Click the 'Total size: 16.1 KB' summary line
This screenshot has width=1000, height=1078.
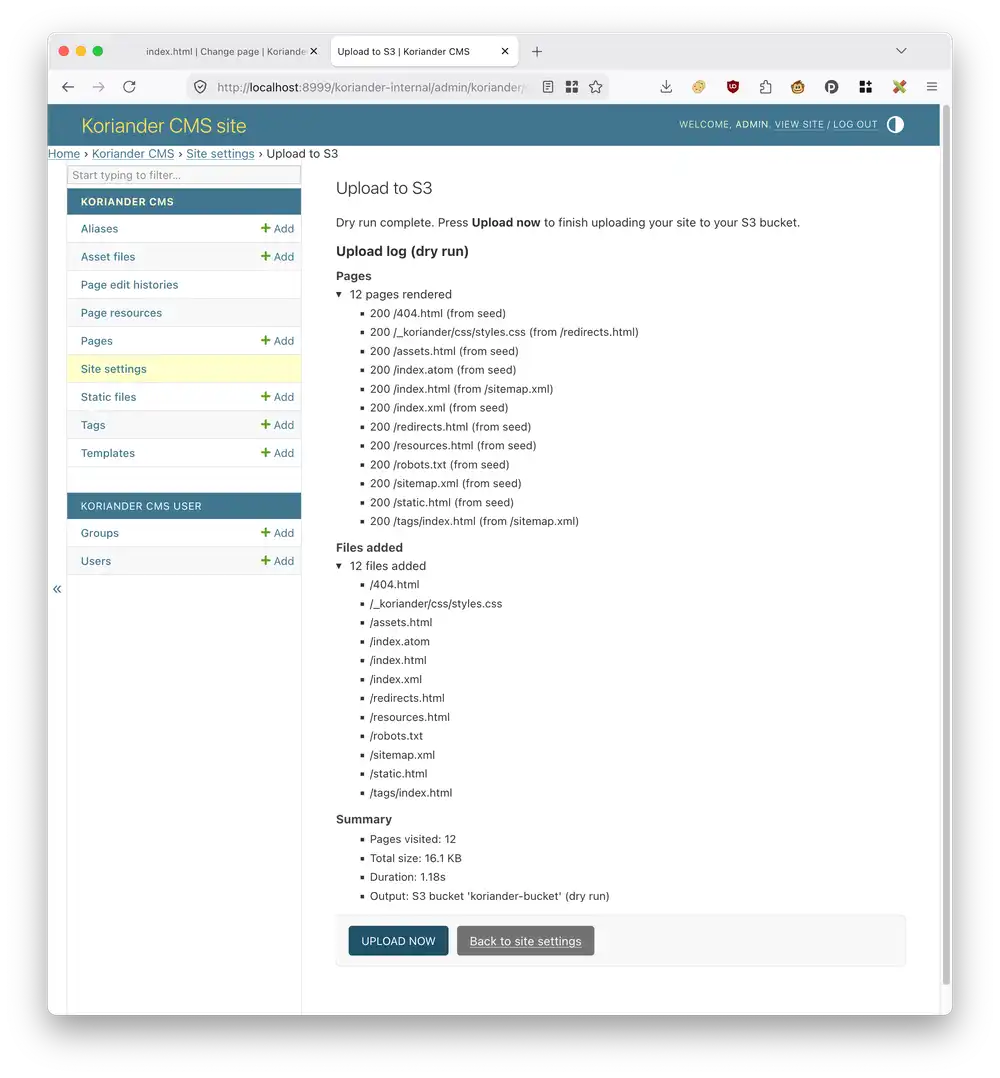pyautogui.click(x=415, y=859)
